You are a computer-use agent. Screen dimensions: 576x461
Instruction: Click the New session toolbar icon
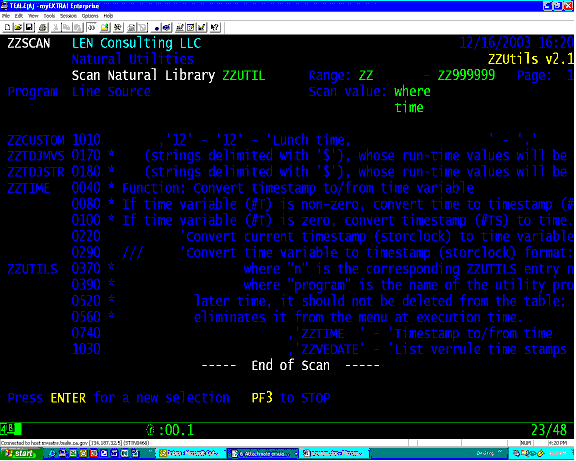[7, 28]
